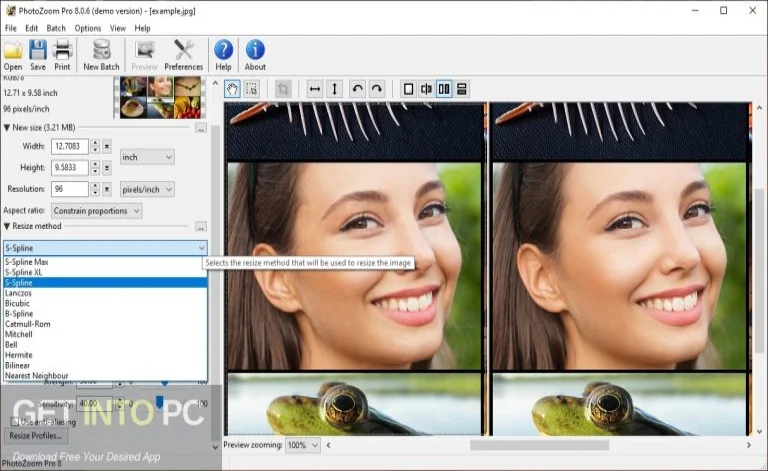This screenshot has width=768, height=471.
Task: Click the greyed crop tool icon
Action: tap(283, 89)
